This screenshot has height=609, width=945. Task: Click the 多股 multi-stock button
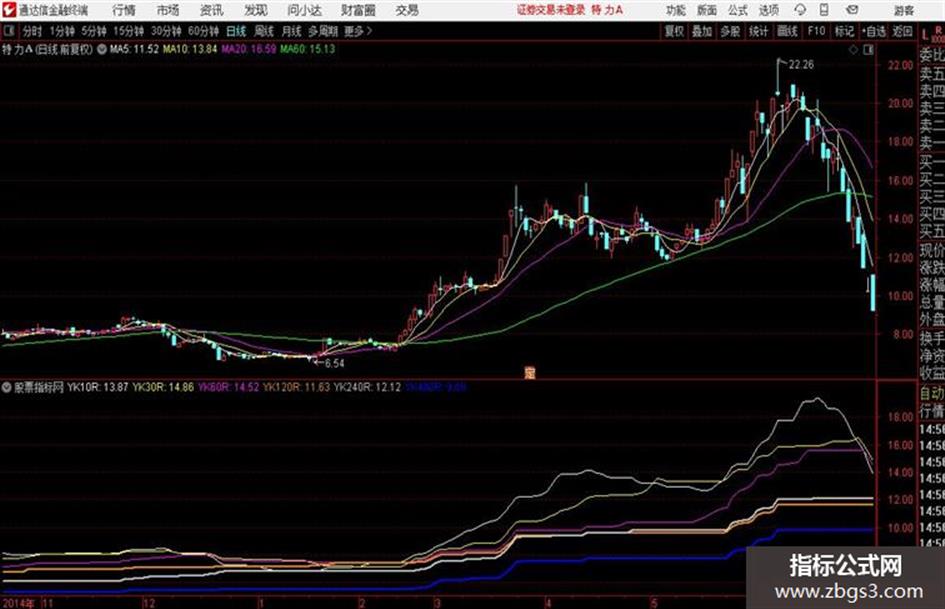pos(730,31)
